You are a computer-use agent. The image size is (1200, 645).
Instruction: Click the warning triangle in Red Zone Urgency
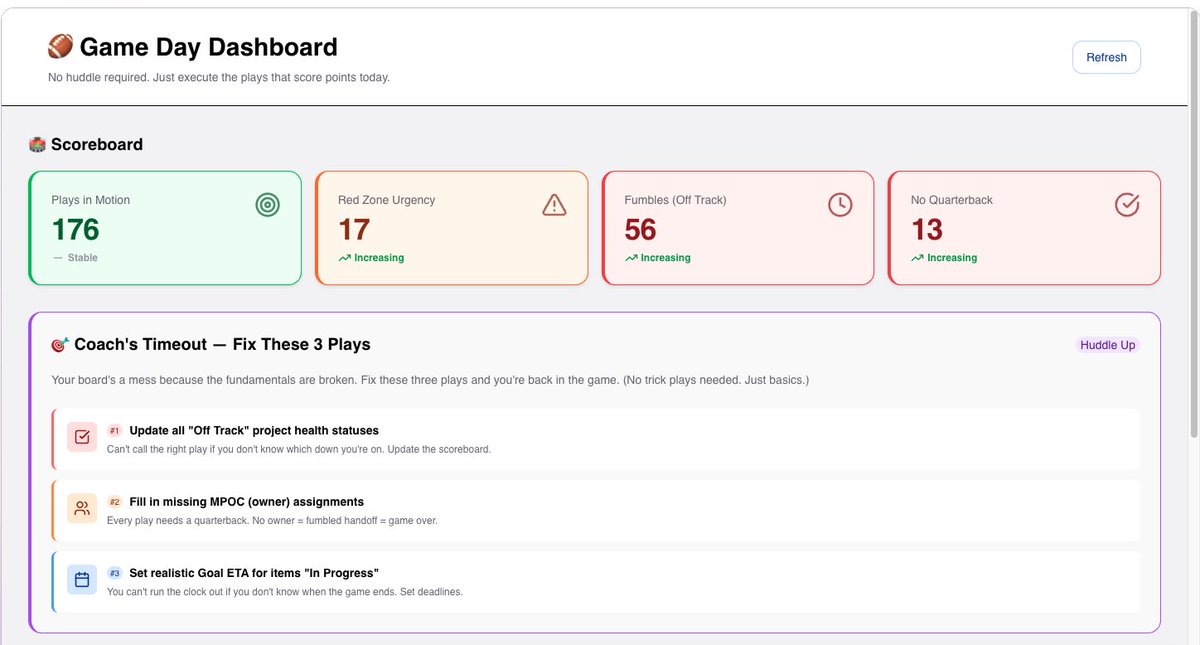[554, 204]
